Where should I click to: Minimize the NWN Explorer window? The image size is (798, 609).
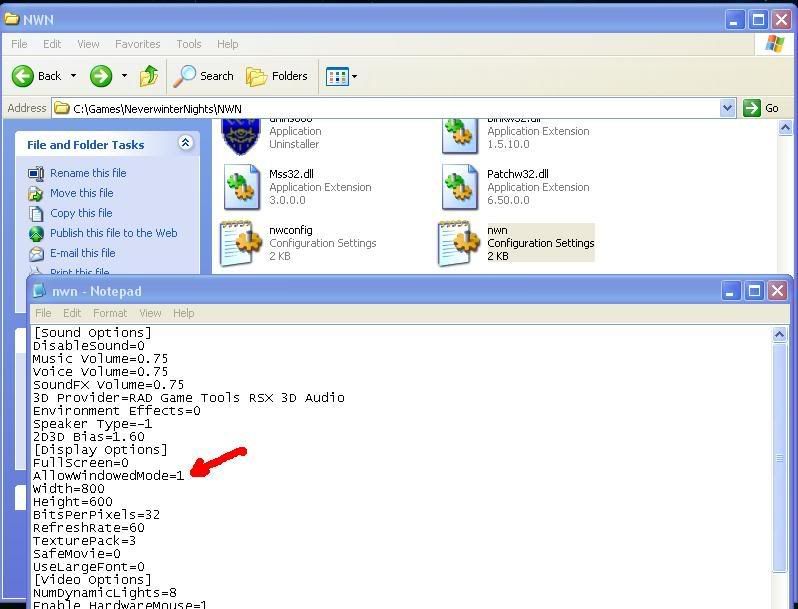point(734,20)
